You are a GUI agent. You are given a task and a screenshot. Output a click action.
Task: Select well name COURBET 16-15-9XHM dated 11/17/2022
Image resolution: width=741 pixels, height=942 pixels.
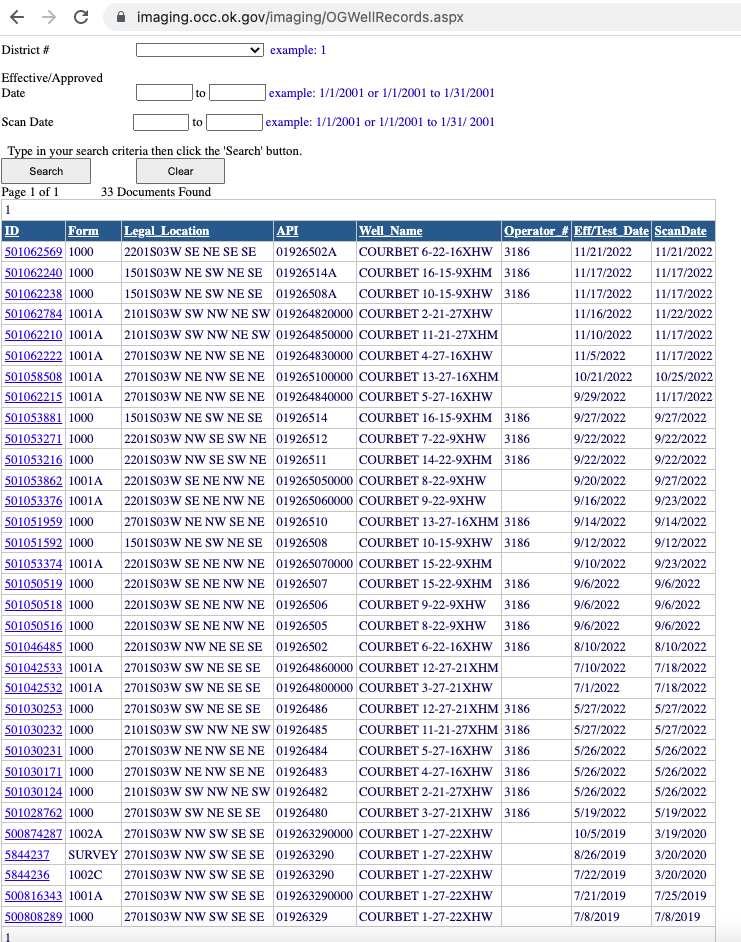tap(425, 273)
